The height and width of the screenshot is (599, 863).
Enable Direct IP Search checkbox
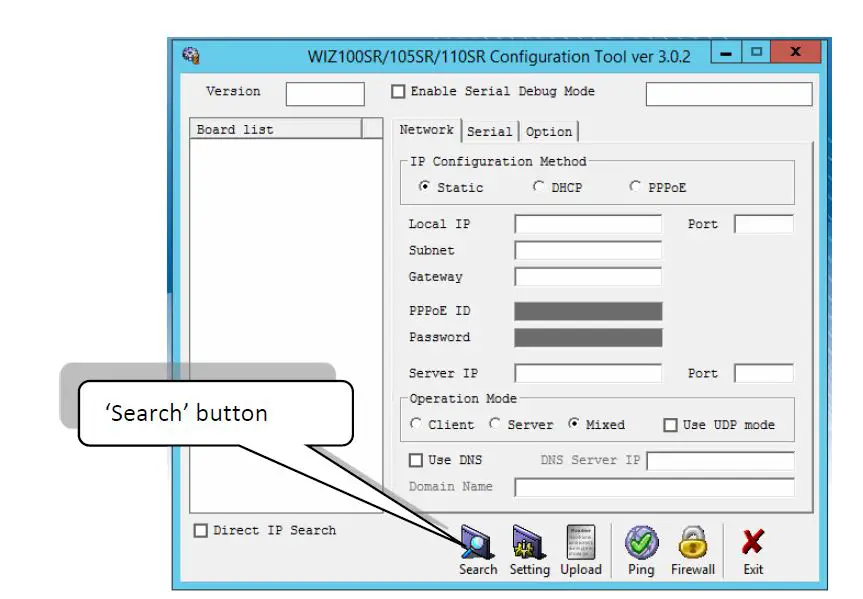pos(201,531)
